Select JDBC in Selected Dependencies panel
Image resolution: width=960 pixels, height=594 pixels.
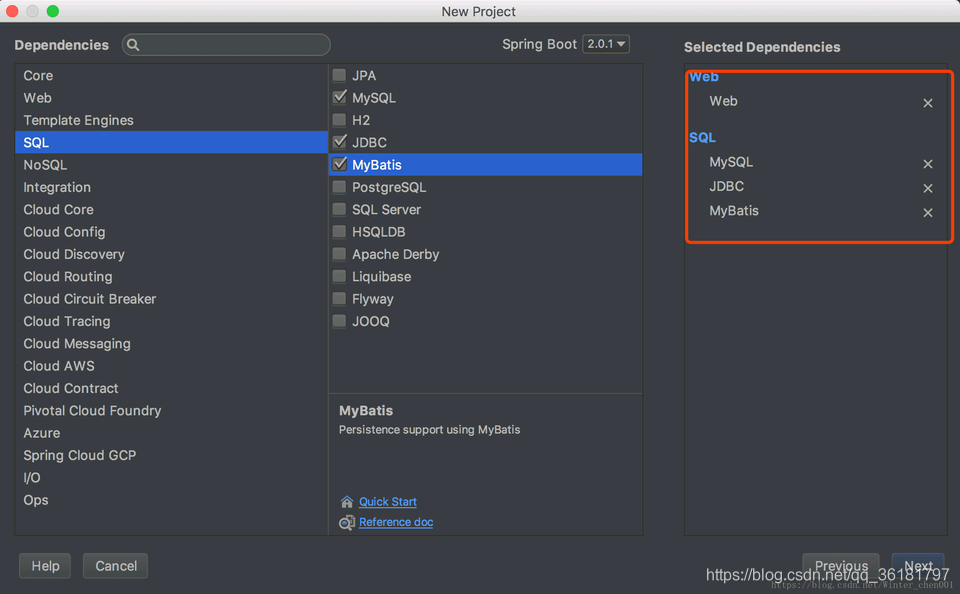(x=727, y=186)
